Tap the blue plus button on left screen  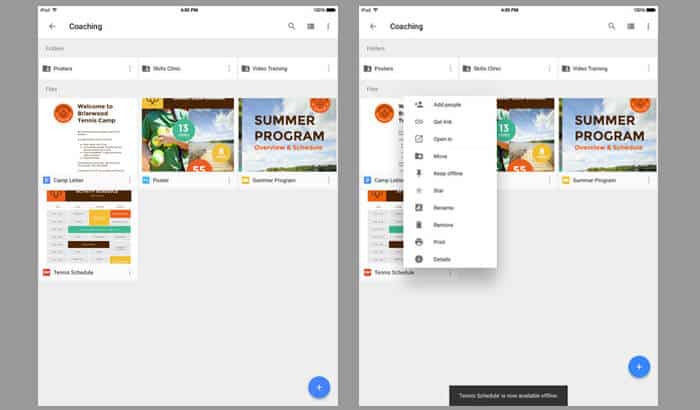319,387
